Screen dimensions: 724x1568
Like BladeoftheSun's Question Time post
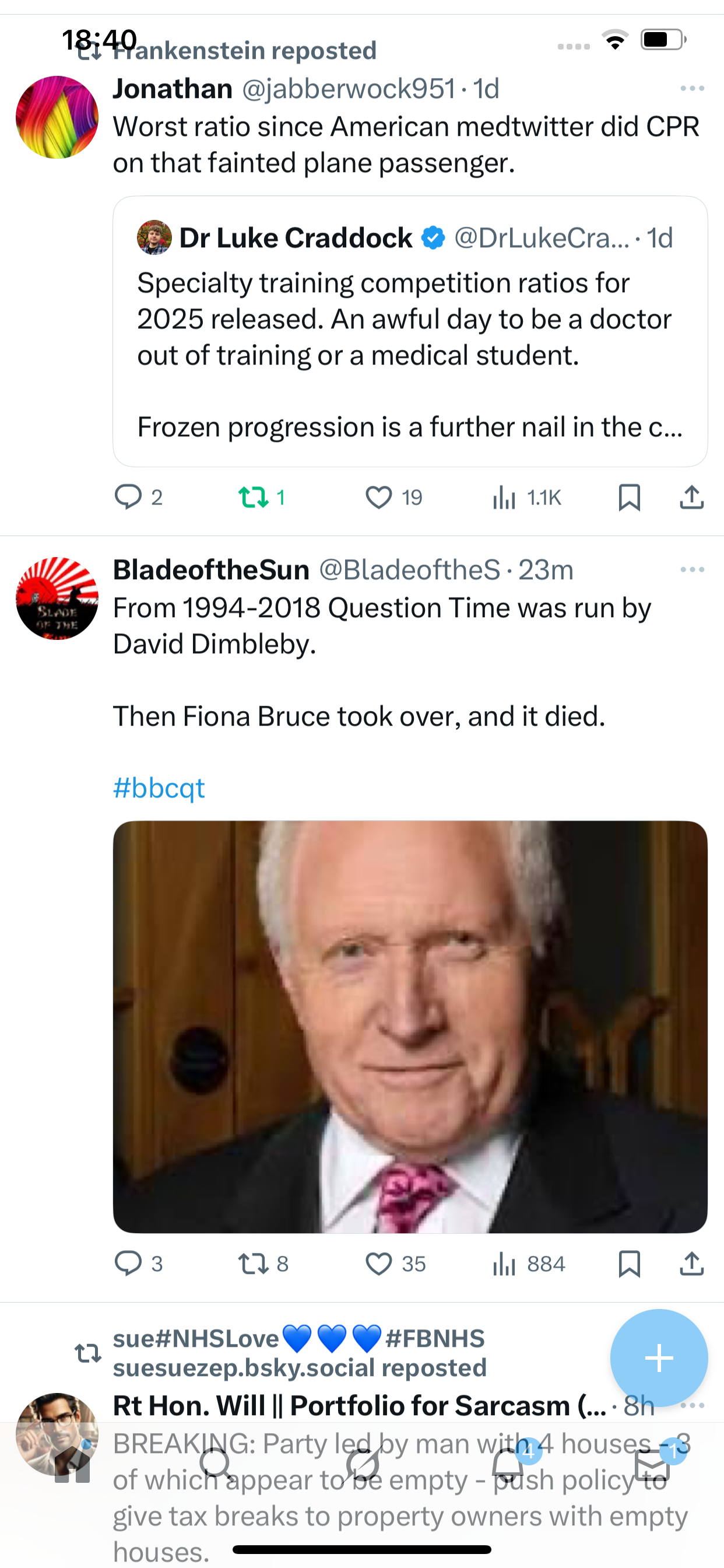378,1263
